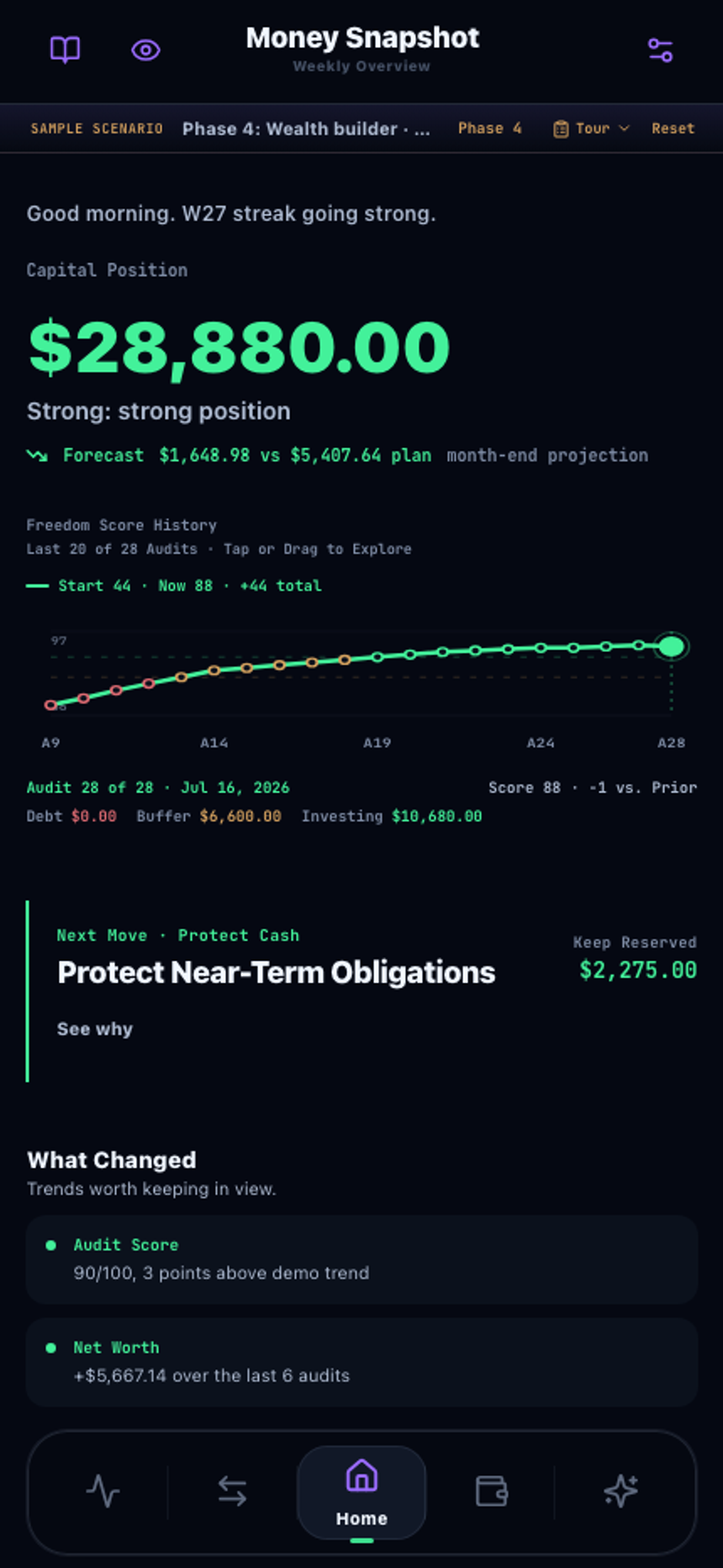Expand the See why link
The image size is (723, 1568).
pyautogui.click(x=95, y=1029)
